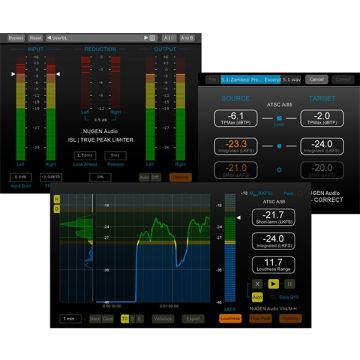
Task: Click the Source -21.0 SMax readout
Action: tap(236, 170)
